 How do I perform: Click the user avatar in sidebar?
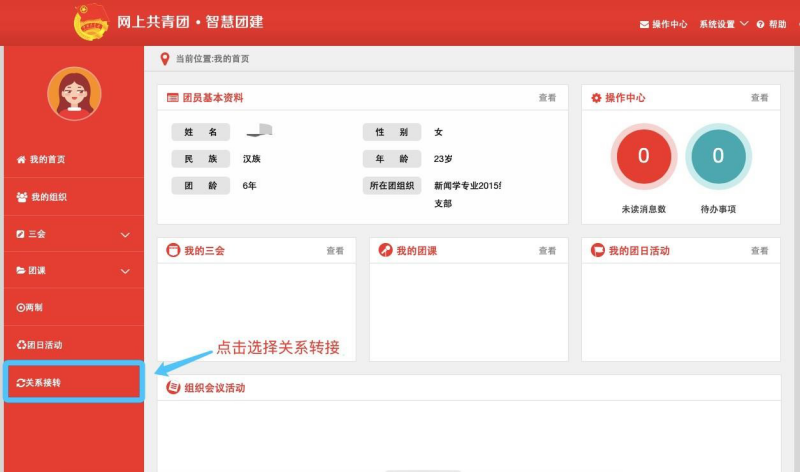pyautogui.click(x=74, y=93)
